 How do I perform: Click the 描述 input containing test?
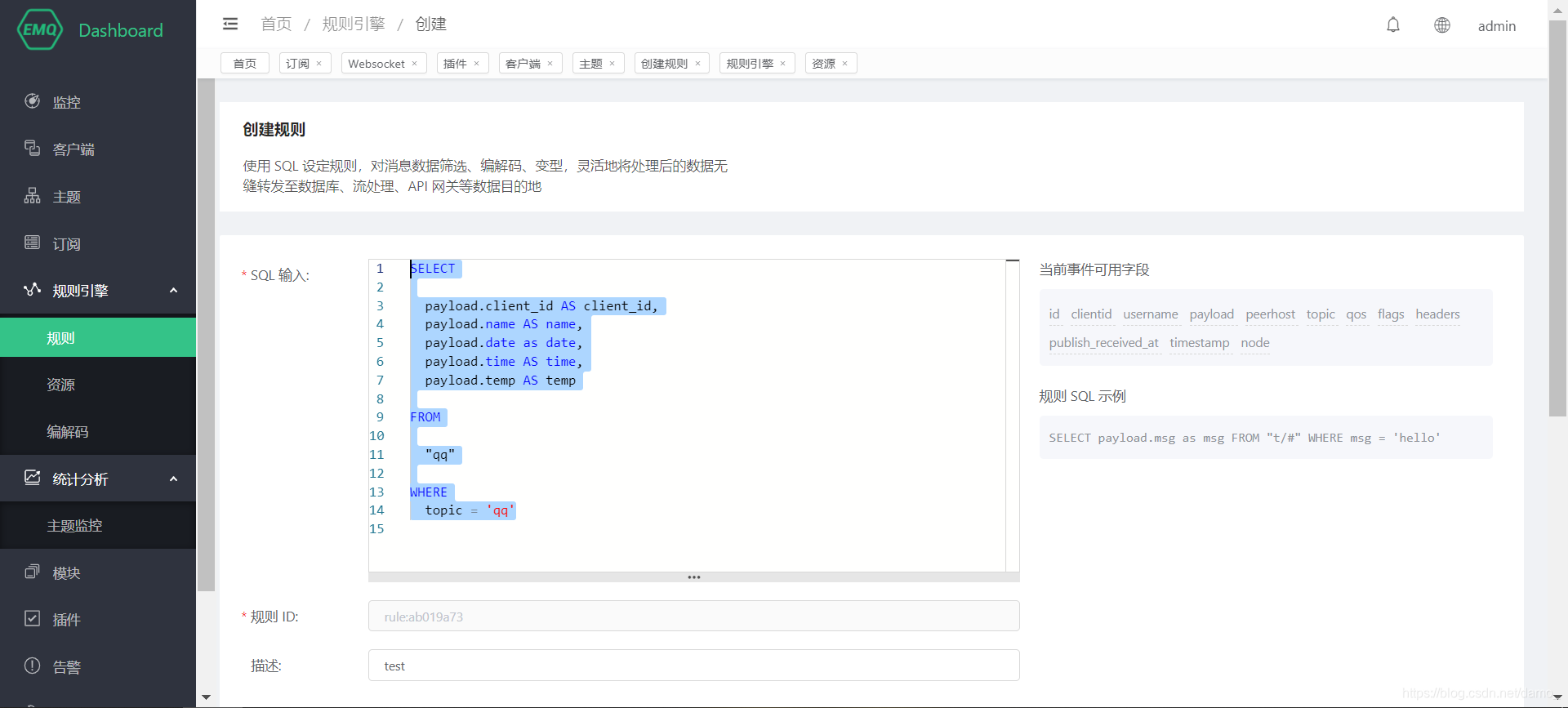coord(694,666)
